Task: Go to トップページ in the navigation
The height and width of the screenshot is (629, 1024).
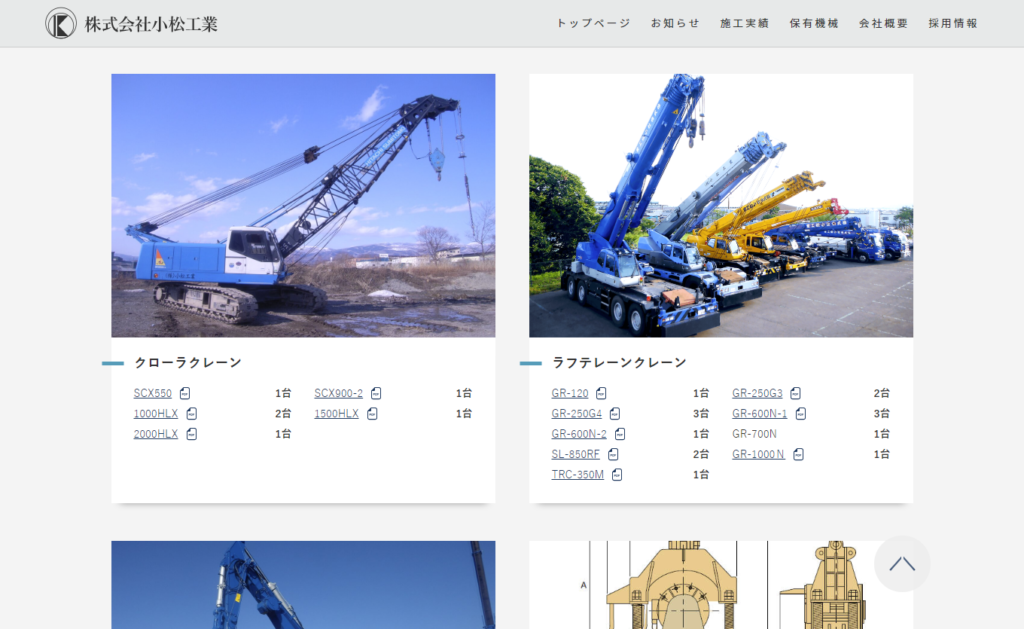Action: pos(593,24)
